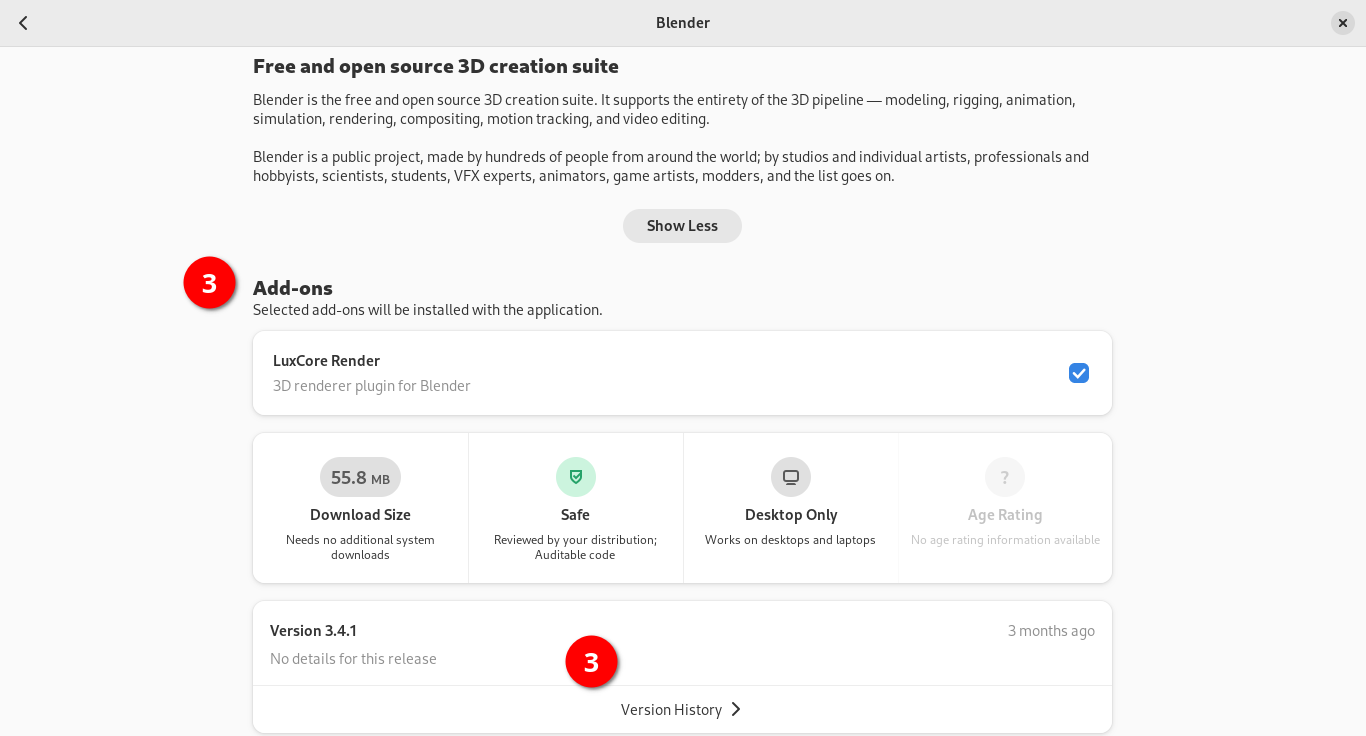The image size is (1366, 736).
Task: Open details for Version 3.4.1
Action: (313, 631)
